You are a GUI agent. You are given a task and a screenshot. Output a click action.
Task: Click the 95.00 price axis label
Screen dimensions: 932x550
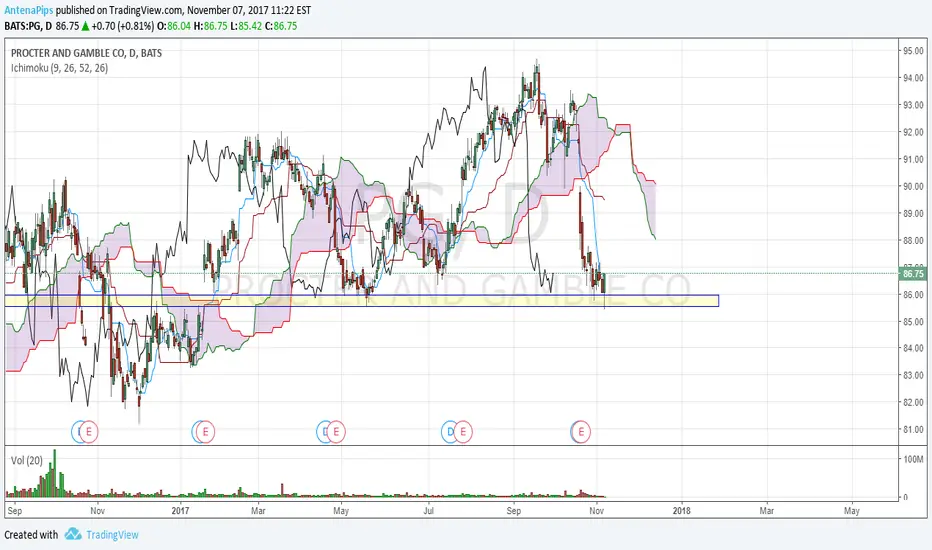click(x=914, y=51)
